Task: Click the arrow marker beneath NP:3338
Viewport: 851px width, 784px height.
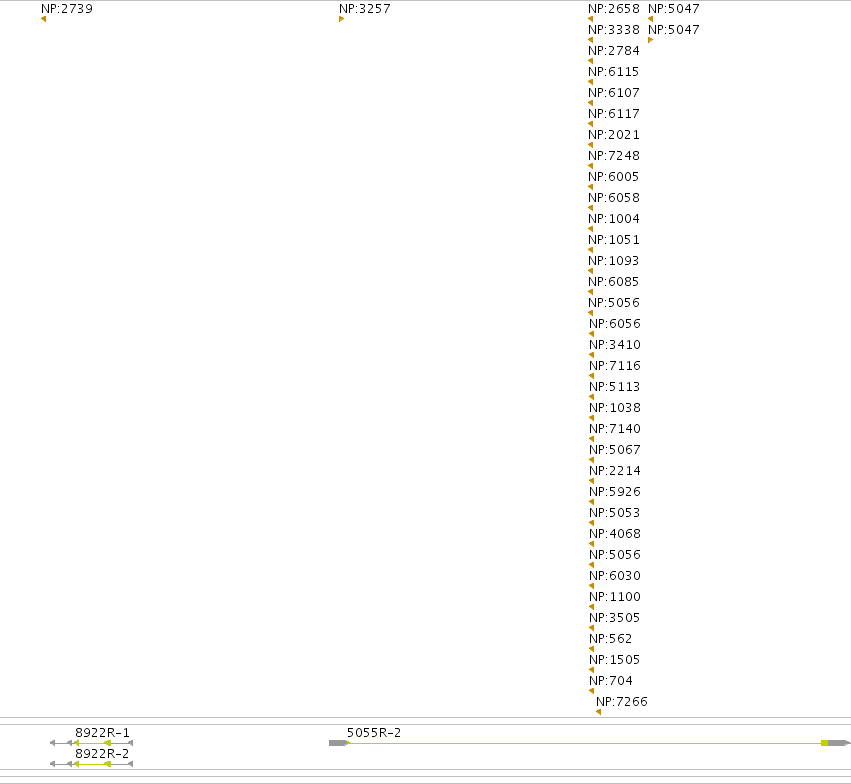Action: click(590, 40)
